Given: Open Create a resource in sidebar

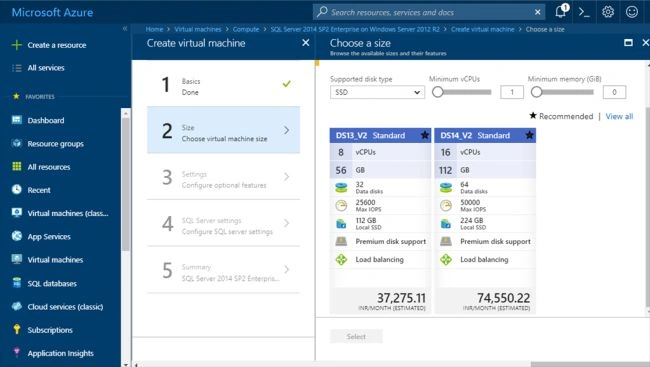Looking at the screenshot, I should point(57,45).
